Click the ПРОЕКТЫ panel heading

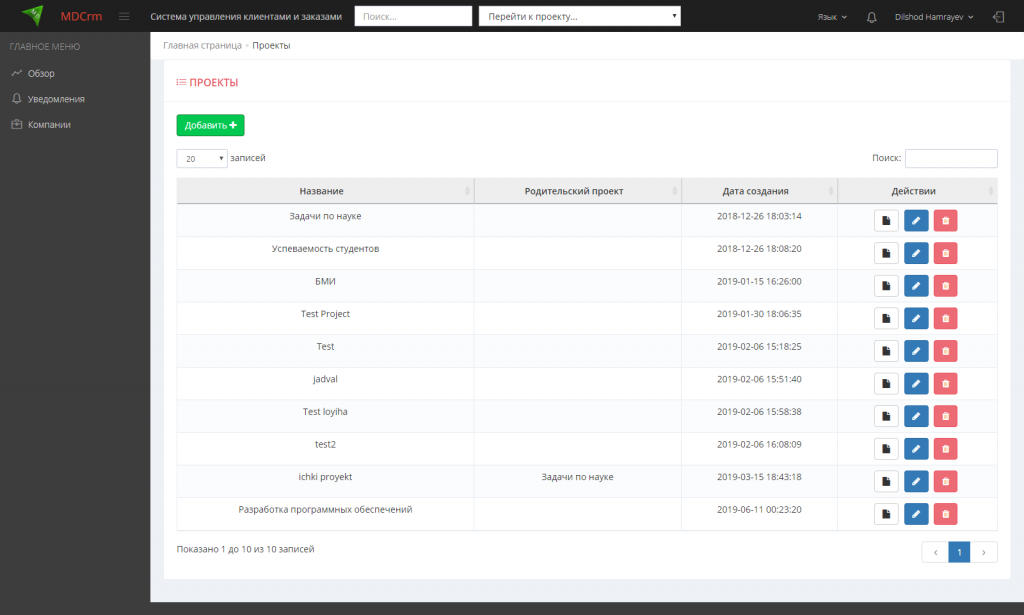(207, 83)
